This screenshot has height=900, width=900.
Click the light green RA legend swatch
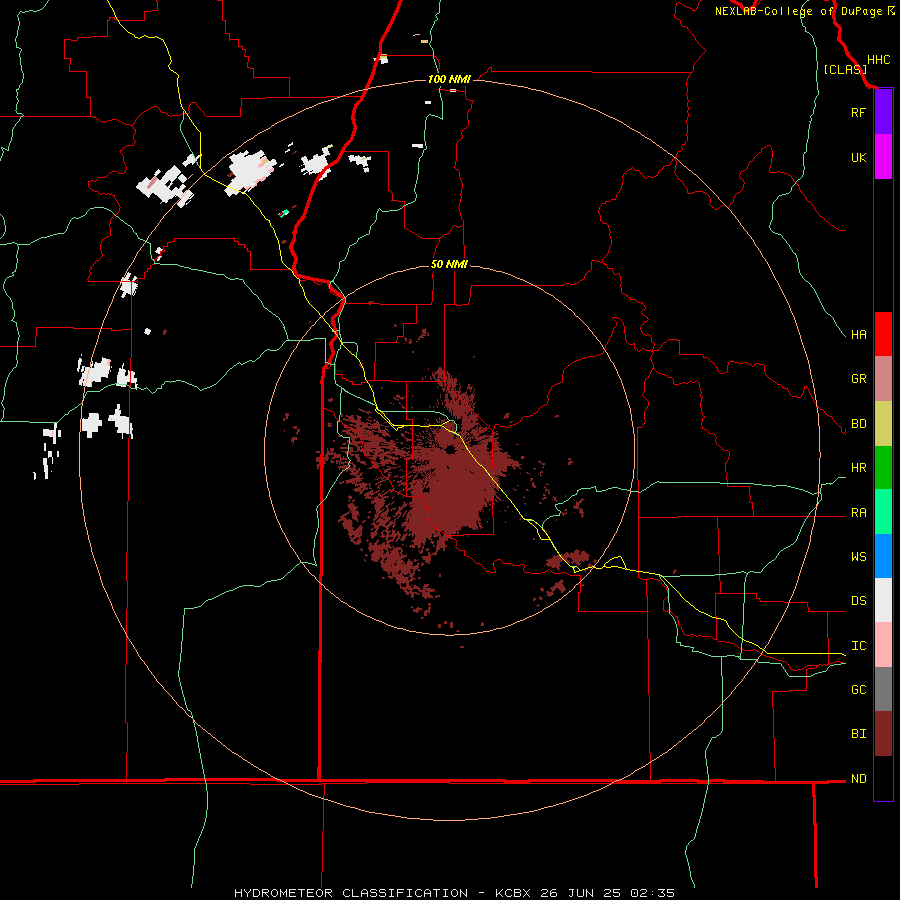click(x=883, y=512)
